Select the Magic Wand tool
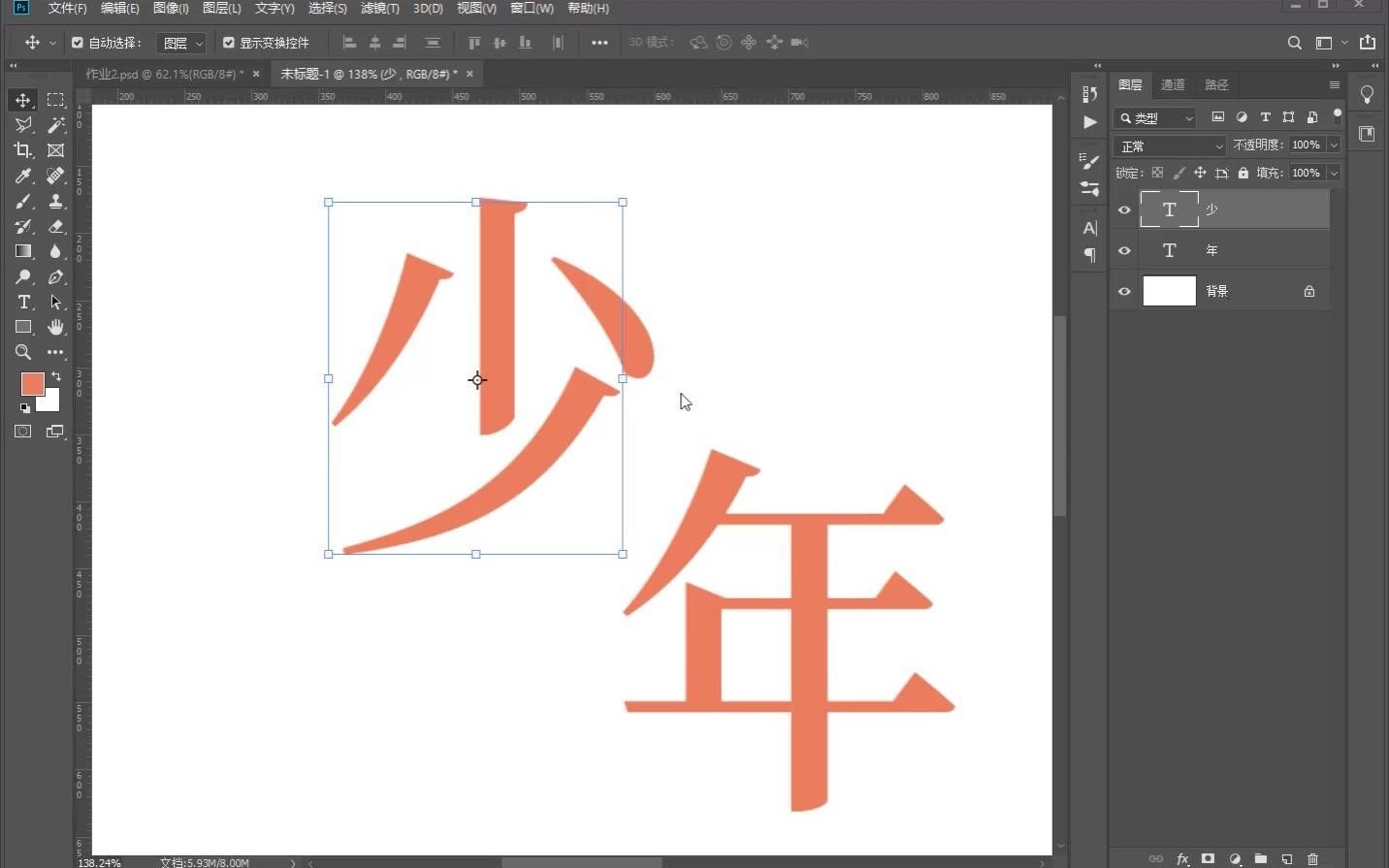 point(55,125)
